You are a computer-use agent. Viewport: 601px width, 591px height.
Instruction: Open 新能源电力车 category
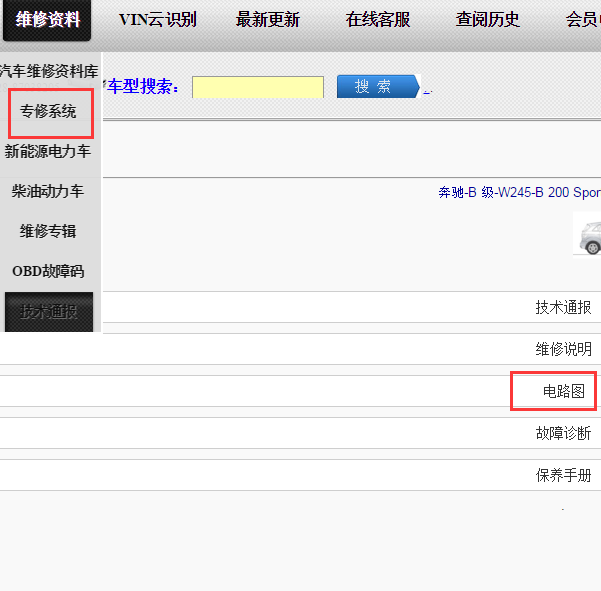[x=48, y=151]
